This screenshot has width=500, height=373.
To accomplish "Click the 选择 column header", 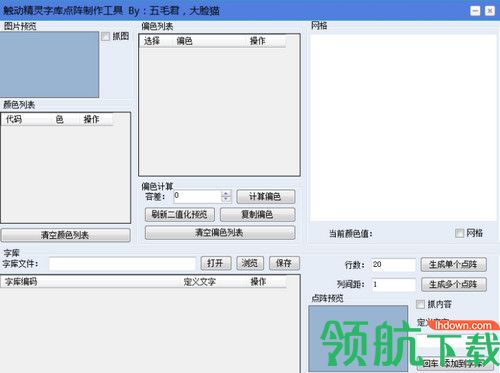I will click(156, 41).
